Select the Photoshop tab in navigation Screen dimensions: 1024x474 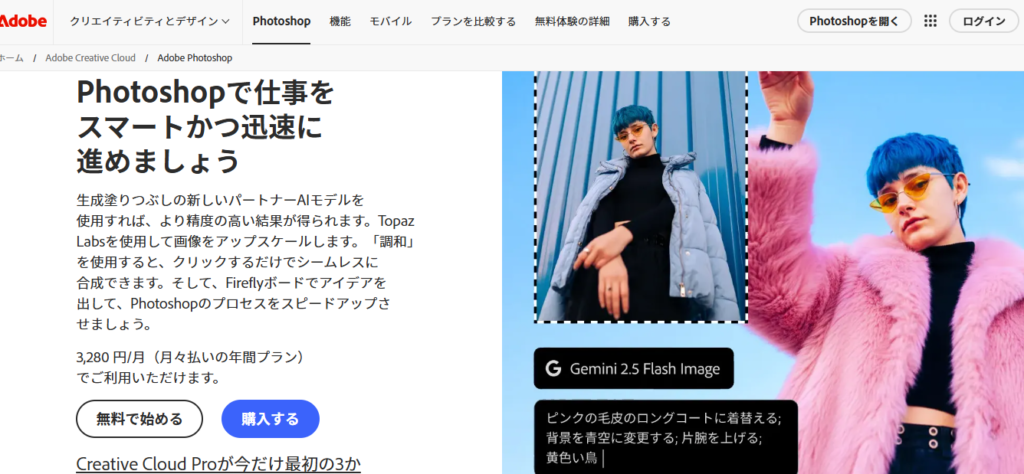[x=281, y=22]
